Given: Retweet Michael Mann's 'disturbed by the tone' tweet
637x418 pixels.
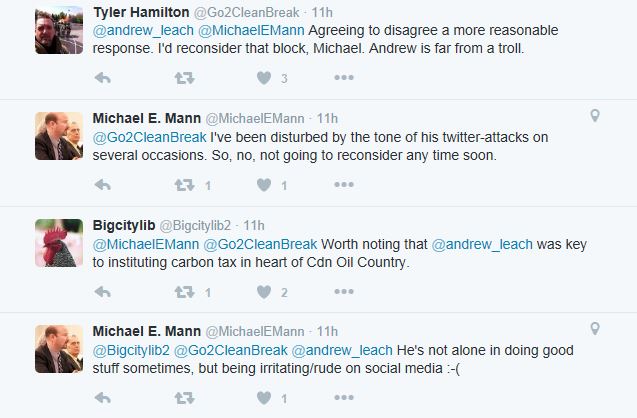Looking at the screenshot, I should 184,185.
